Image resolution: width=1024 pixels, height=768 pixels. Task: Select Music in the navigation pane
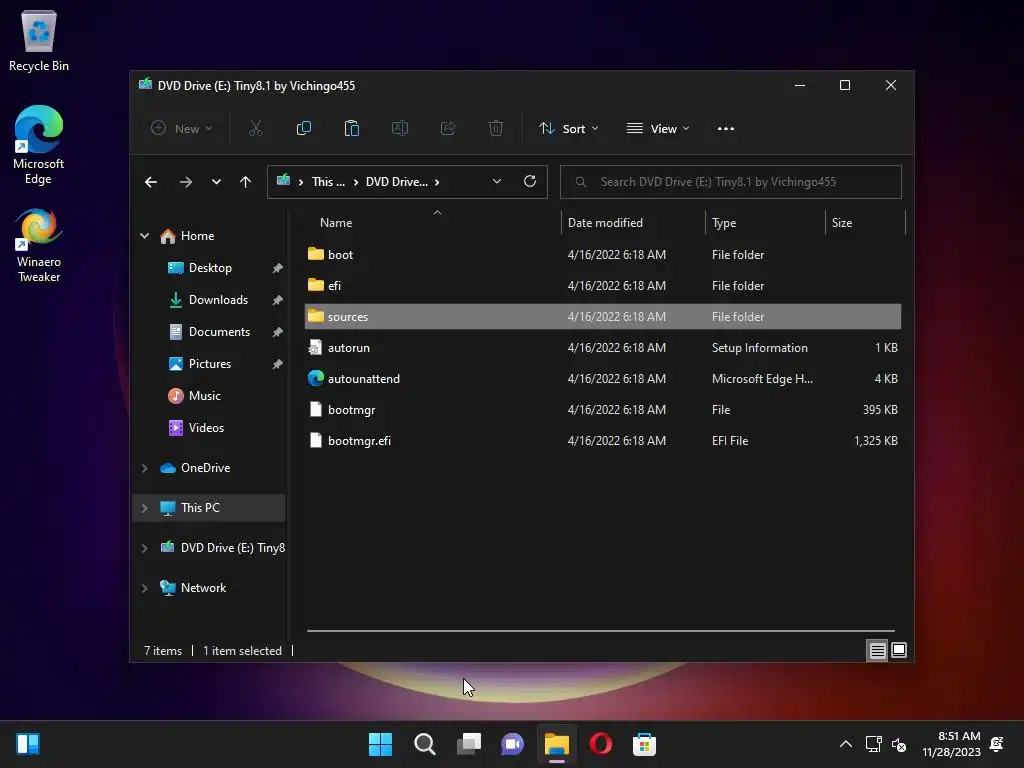coord(204,396)
